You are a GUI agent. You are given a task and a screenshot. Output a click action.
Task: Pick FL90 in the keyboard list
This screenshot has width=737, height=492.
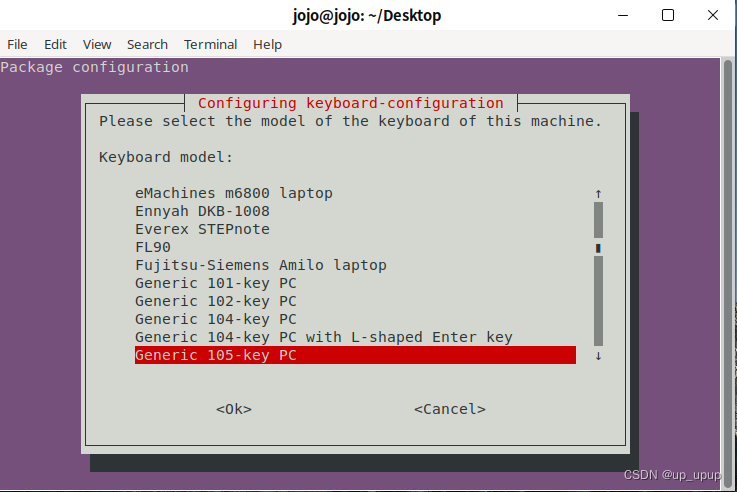(355, 247)
